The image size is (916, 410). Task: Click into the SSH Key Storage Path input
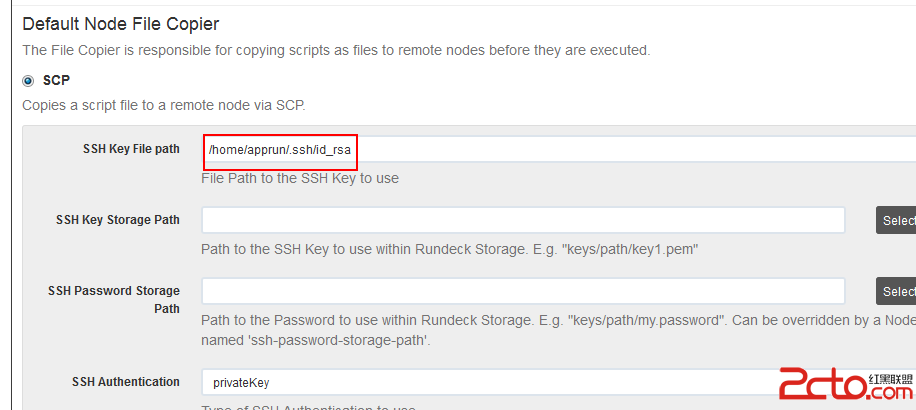tap(523, 220)
